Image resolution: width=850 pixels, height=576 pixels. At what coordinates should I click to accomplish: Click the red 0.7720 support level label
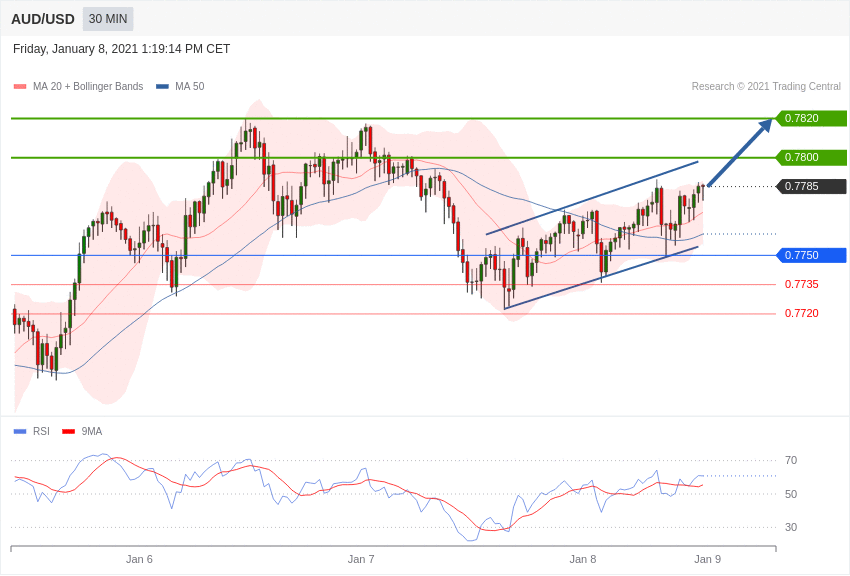[801, 313]
